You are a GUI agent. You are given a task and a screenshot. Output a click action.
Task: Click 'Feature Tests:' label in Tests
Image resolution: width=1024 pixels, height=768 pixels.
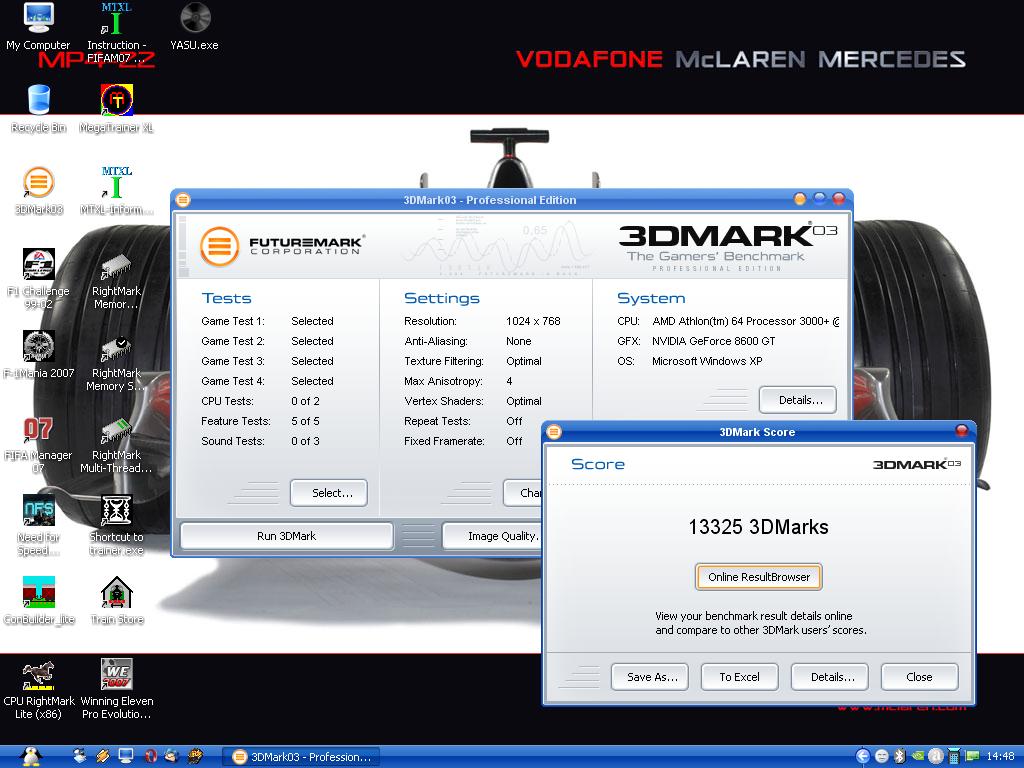(x=236, y=421)
